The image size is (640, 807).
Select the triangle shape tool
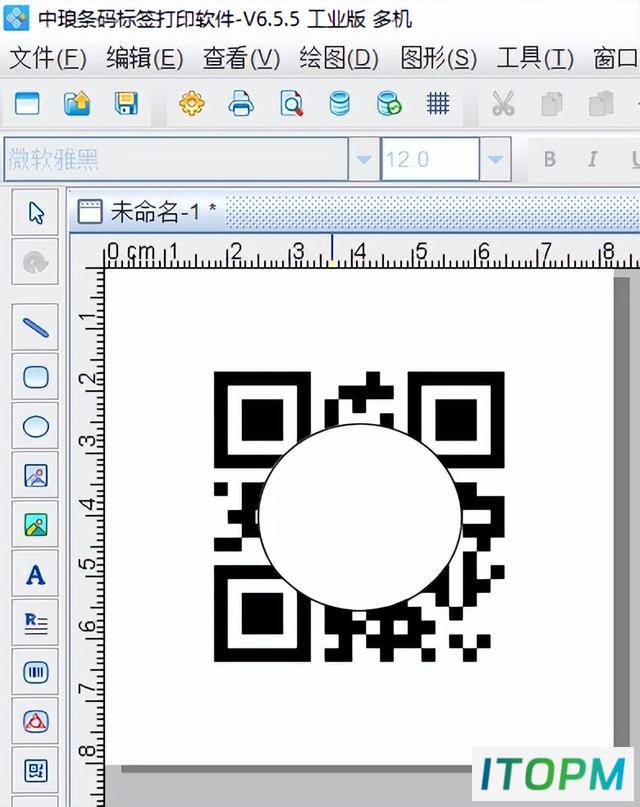tap(35, 722)
